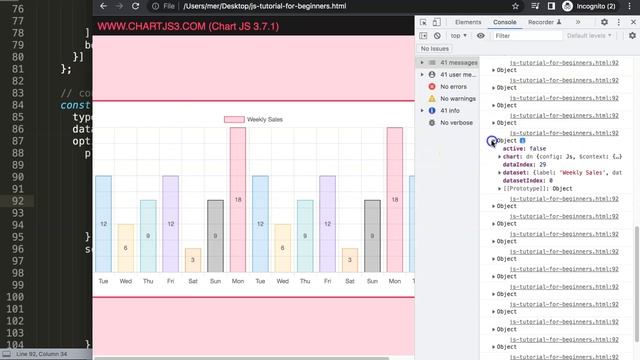
Task: Click the datasetIndex: 0 property line
Action: pos(528,180)
